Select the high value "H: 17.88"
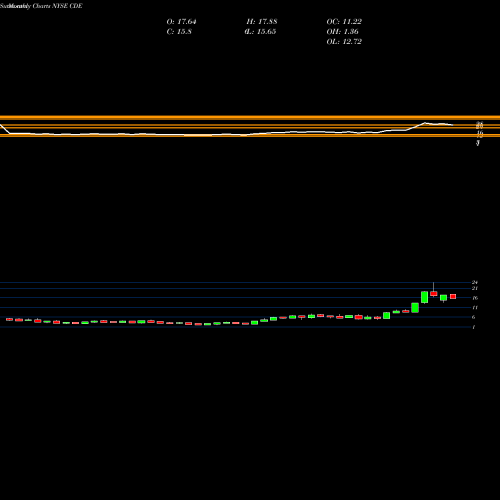The width and height of the screenshot is (500, 500). 262,22
